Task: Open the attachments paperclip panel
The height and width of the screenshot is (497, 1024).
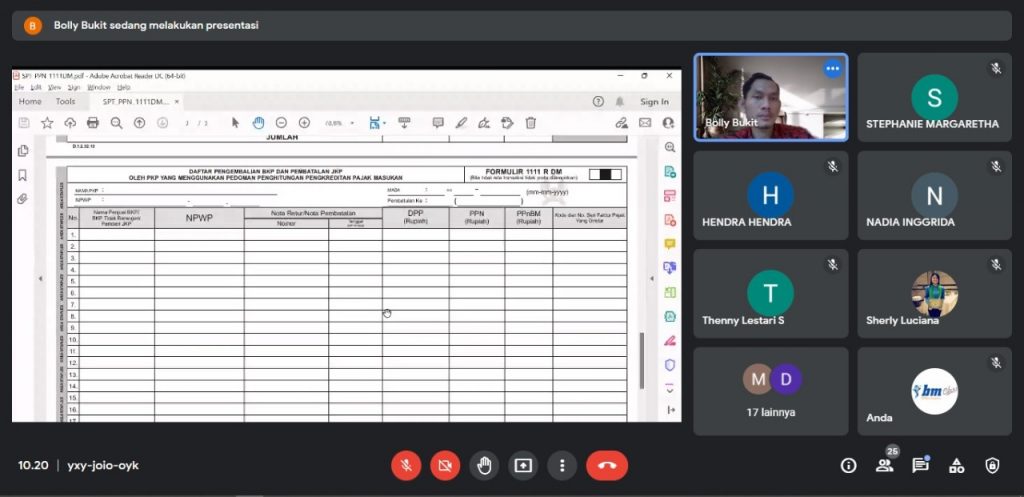Action: click(x=23, y=199)
